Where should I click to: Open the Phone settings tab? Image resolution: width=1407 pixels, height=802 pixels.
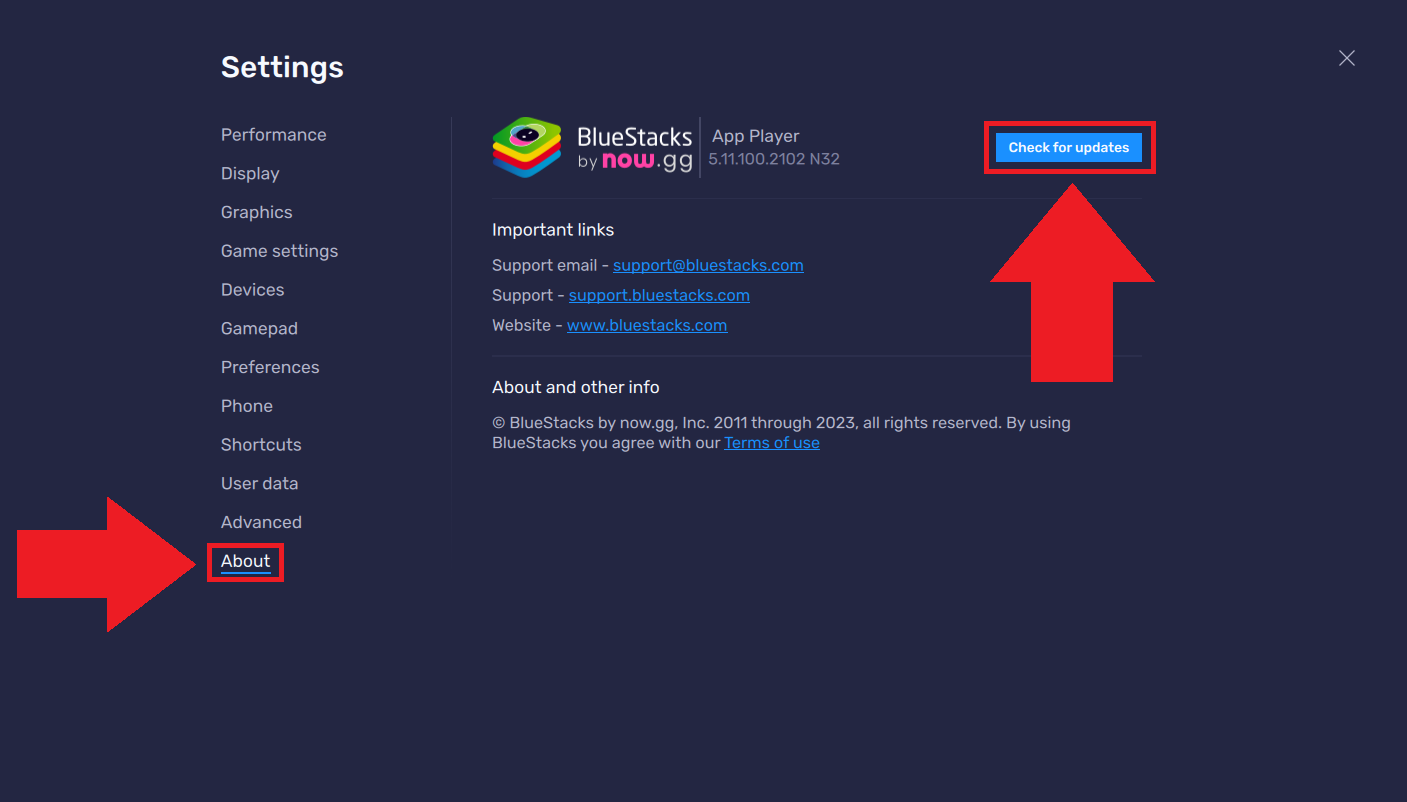246,406
